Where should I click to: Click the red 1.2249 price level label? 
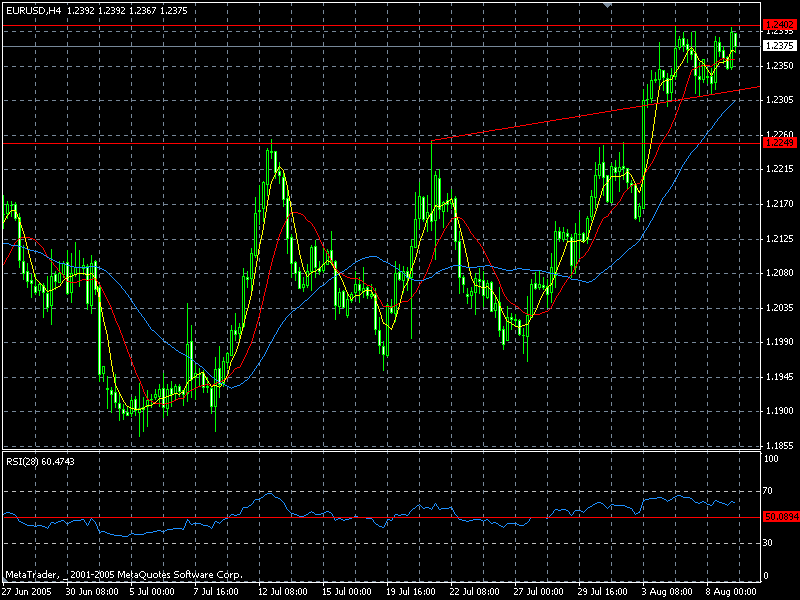(780, 143)
